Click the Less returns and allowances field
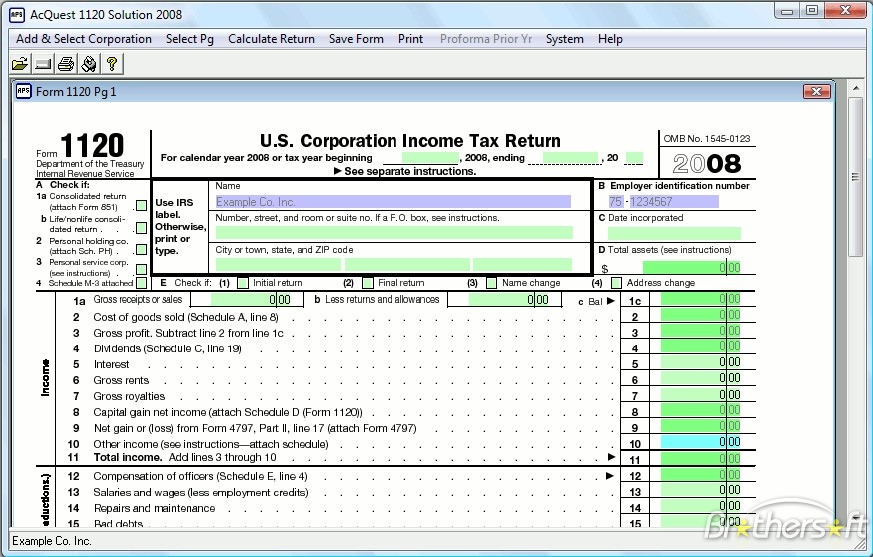Screen dimensions: 873x557 [509, 300]
